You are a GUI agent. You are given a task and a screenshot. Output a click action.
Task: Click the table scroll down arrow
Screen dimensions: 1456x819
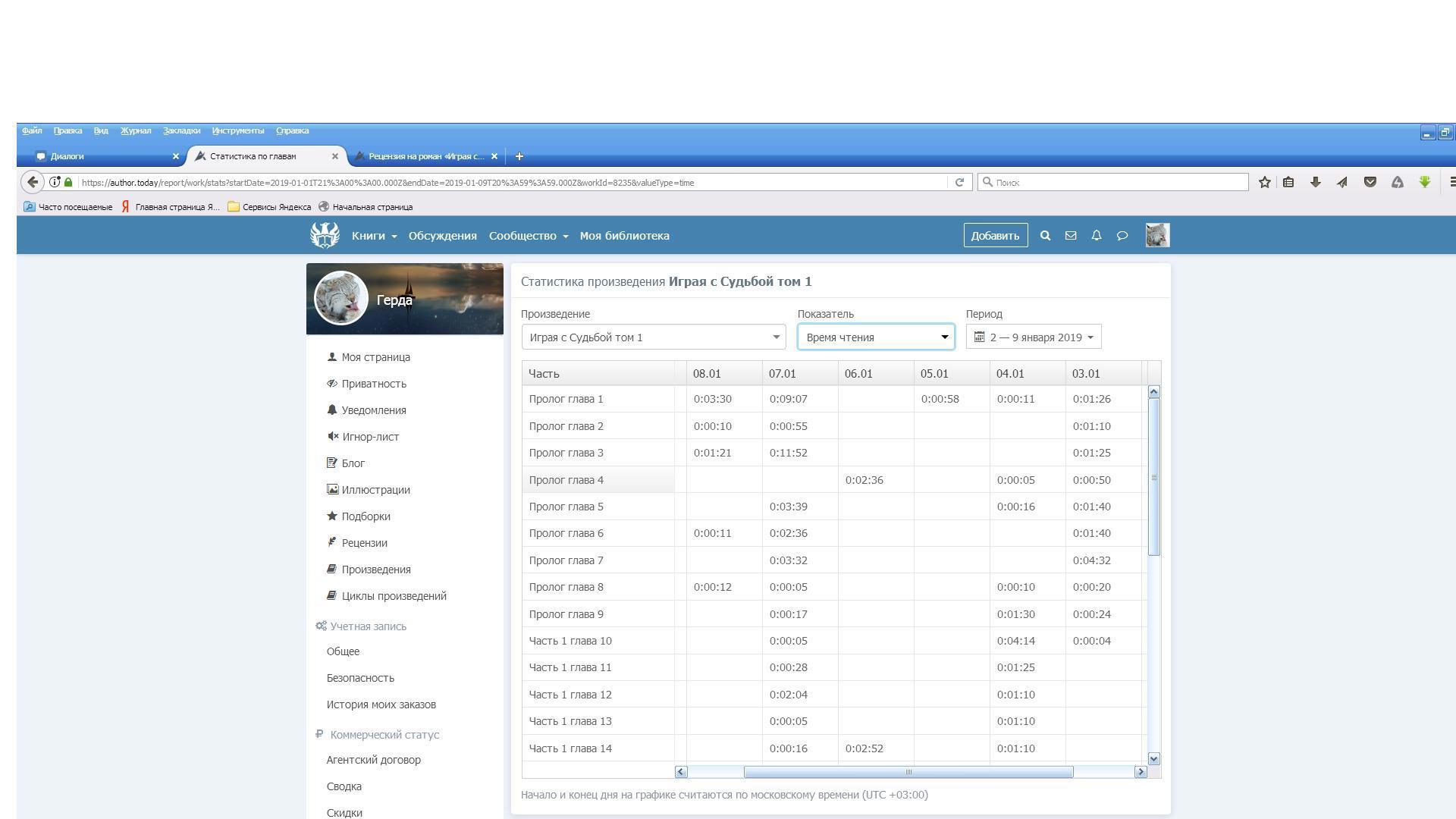[x=1154, y=758]
